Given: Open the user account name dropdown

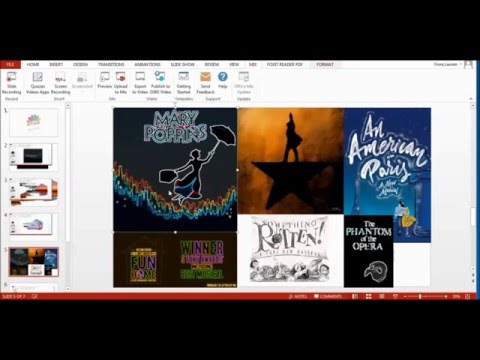Looking at the screenshot, I should coord(448,64).
